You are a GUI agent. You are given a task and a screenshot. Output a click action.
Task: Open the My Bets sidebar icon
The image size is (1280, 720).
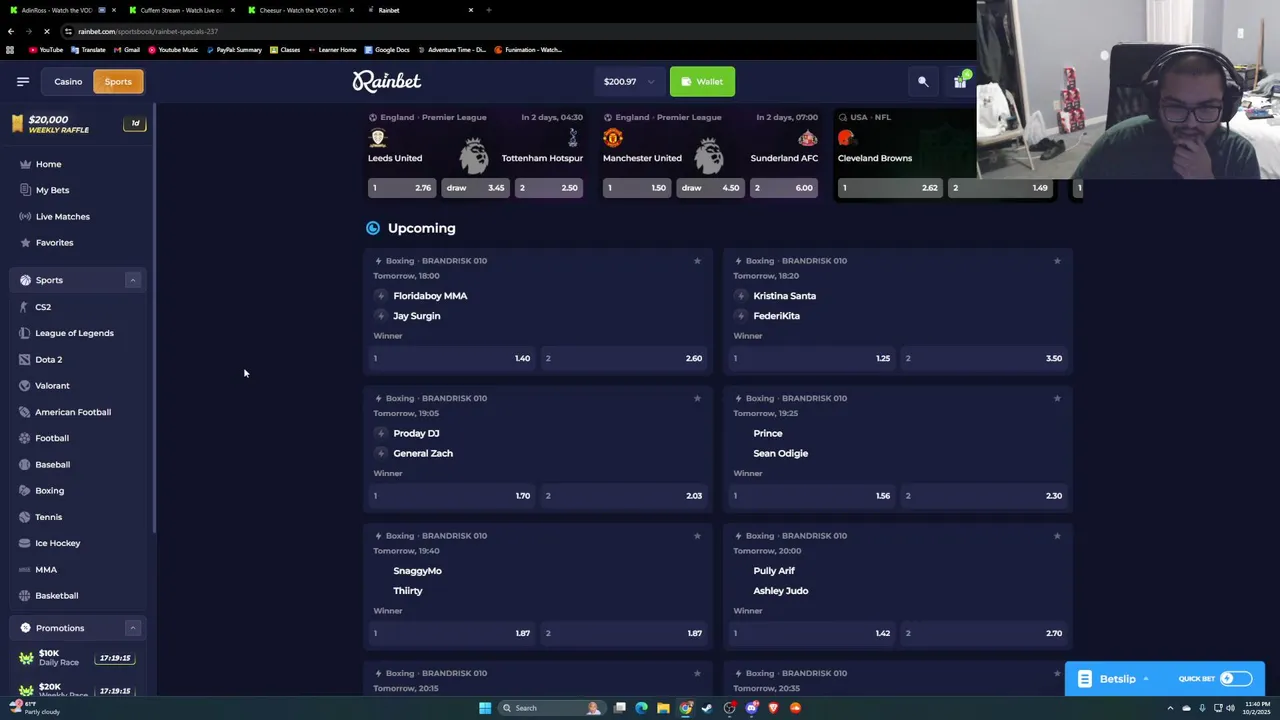coord(25,190)
